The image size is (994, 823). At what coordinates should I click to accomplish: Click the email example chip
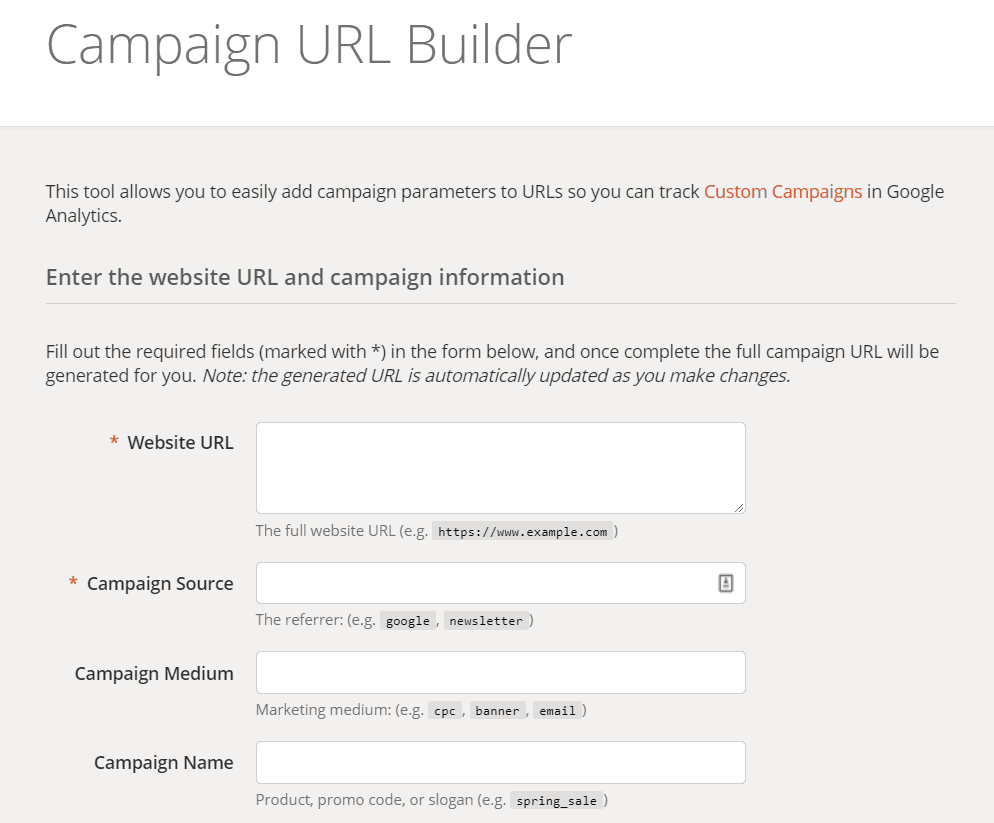(x=558, y=710)
